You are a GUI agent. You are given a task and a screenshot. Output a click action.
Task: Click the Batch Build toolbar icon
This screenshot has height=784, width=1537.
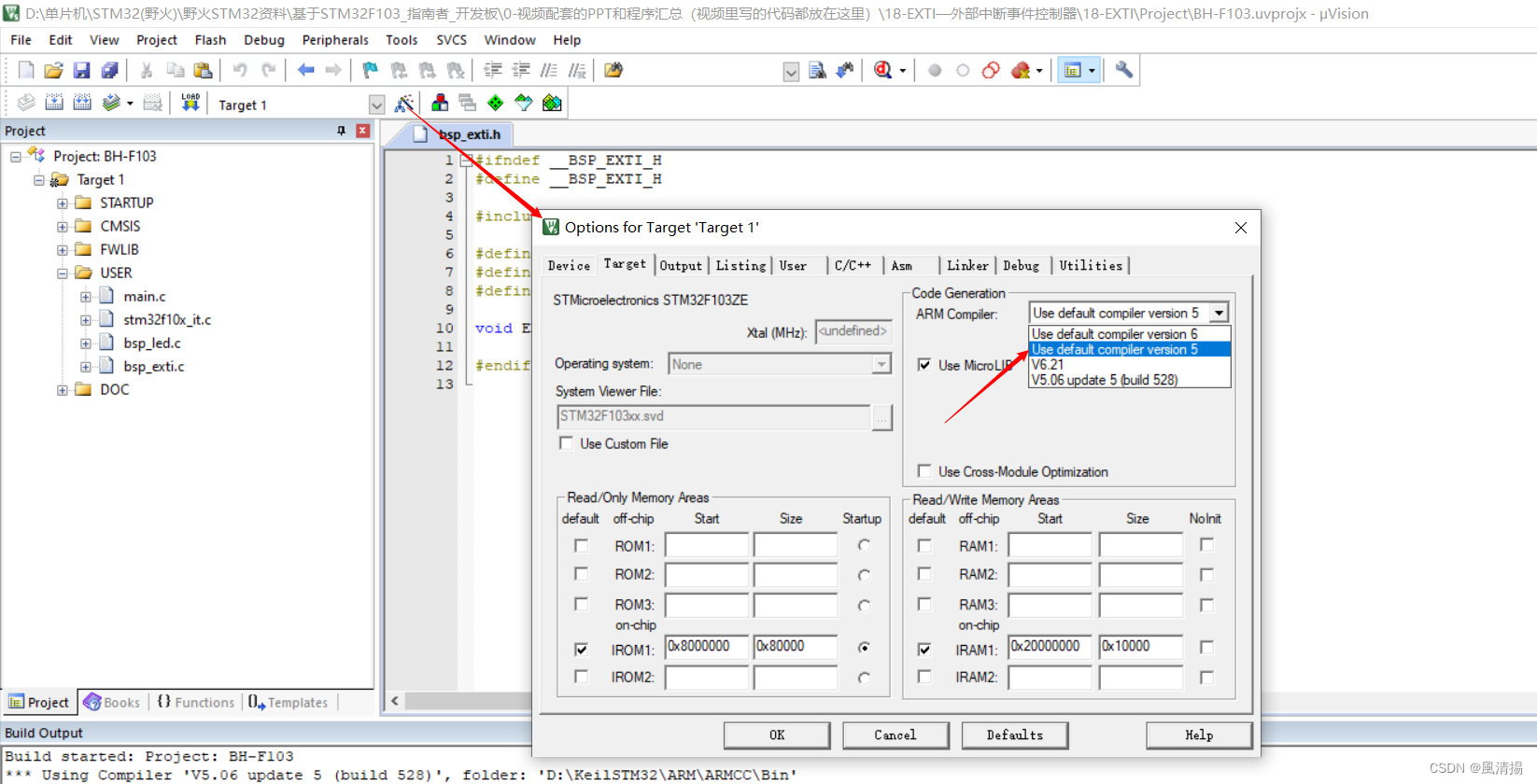111,103
